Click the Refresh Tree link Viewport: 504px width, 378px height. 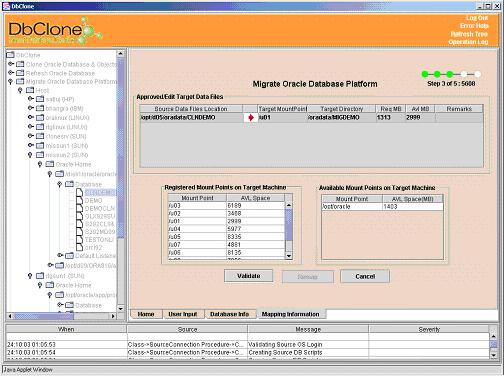pyautogui.click(x=469, y=34)
